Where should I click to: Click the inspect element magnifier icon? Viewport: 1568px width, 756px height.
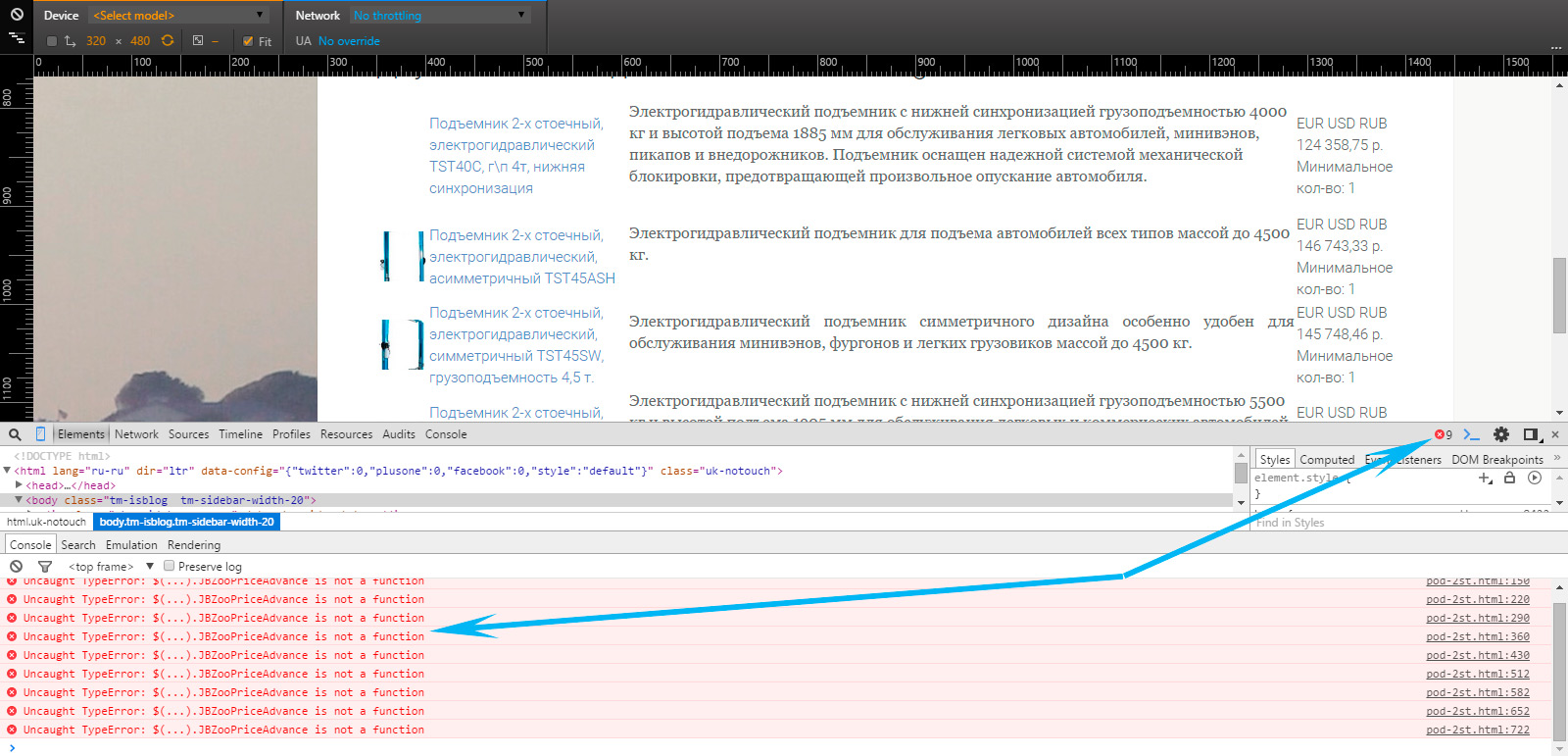point(15,434)
